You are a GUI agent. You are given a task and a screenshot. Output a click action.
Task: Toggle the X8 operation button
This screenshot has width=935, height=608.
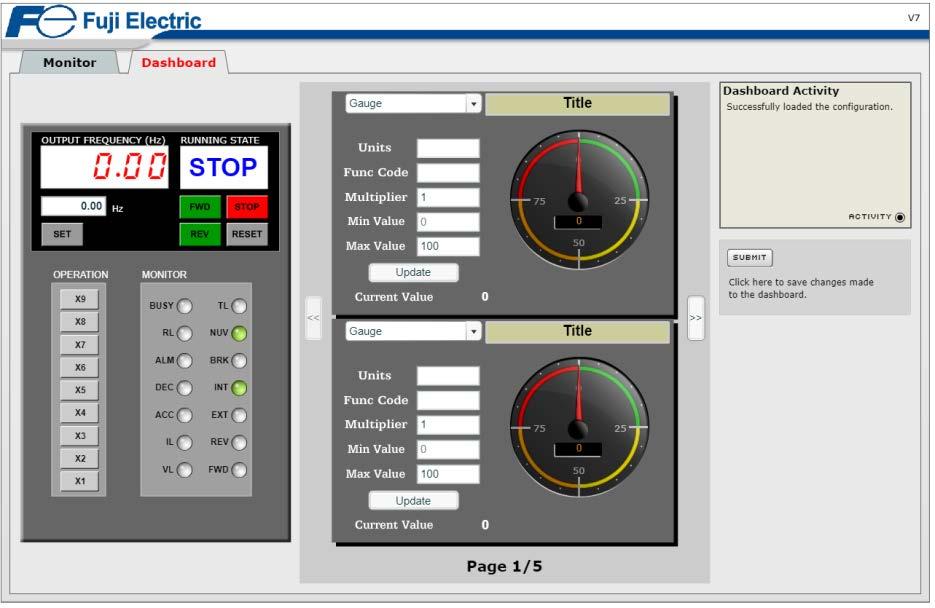pos(80,322)
